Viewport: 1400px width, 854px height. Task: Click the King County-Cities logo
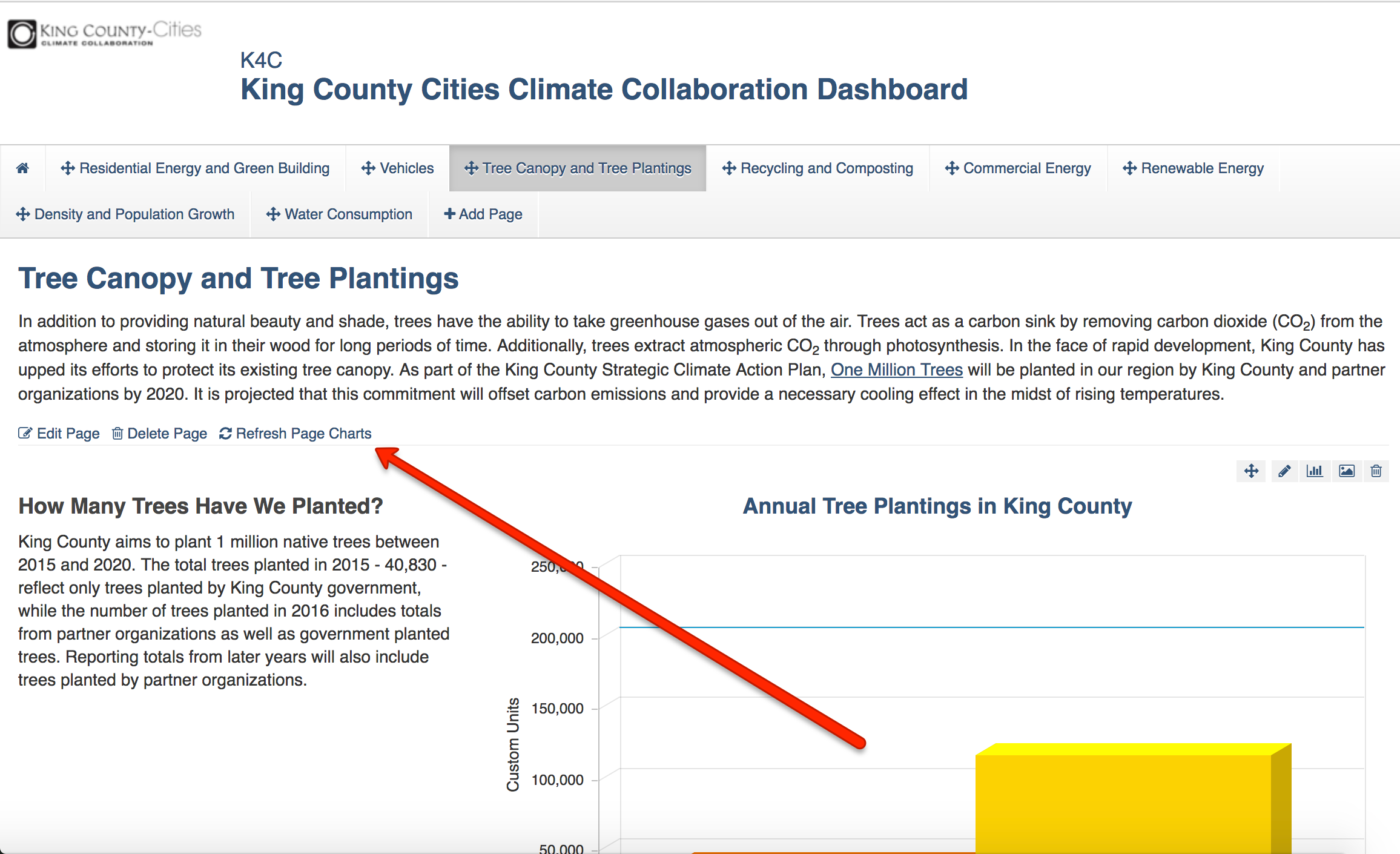click(104, 34)
